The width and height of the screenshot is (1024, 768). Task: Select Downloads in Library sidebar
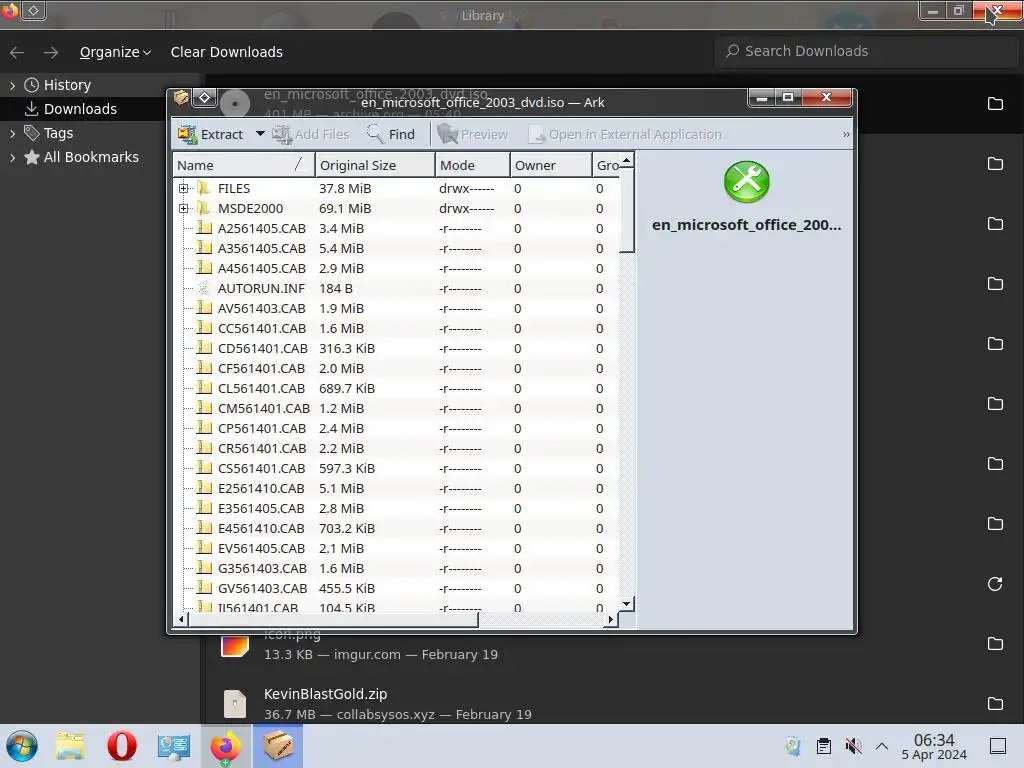click(x=80, y=109)
